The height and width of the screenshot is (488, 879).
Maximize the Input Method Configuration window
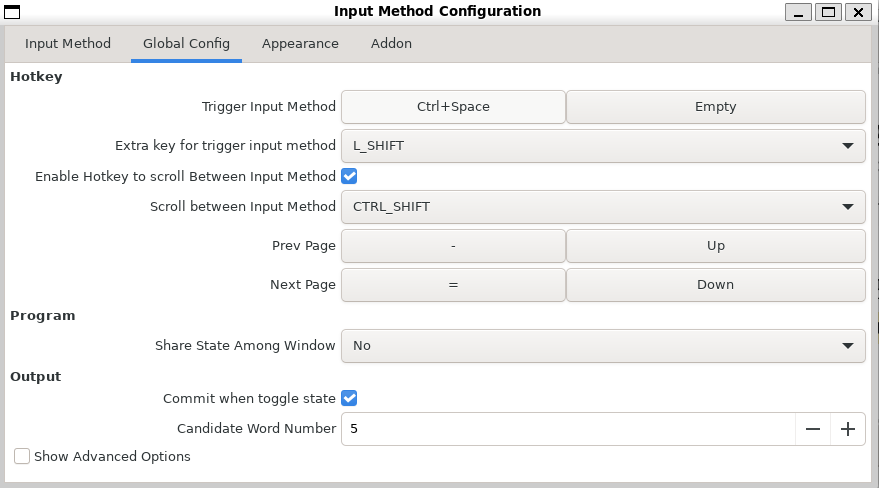point(828,12)
